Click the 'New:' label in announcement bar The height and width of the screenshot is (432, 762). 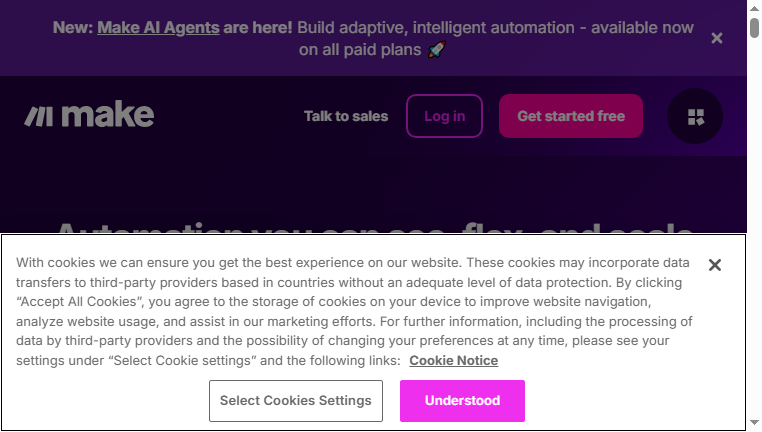pyautogui.click(x=72, y=28)
